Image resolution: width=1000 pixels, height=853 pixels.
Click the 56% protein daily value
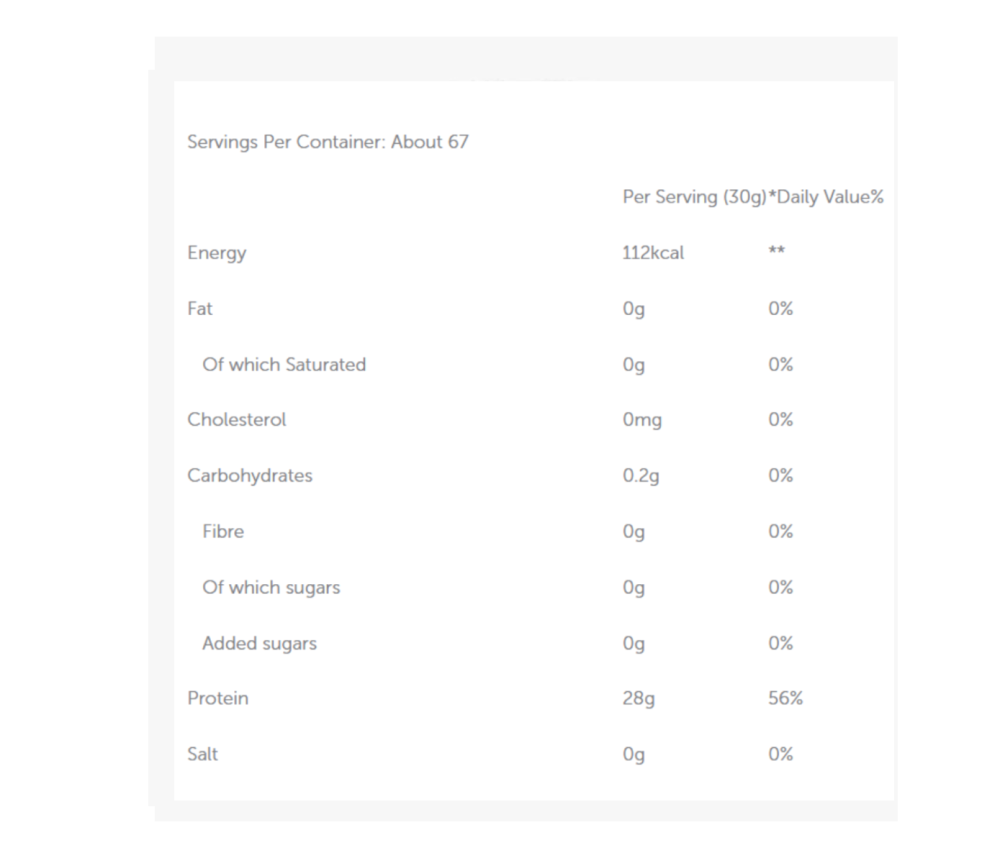pos(785,698)
